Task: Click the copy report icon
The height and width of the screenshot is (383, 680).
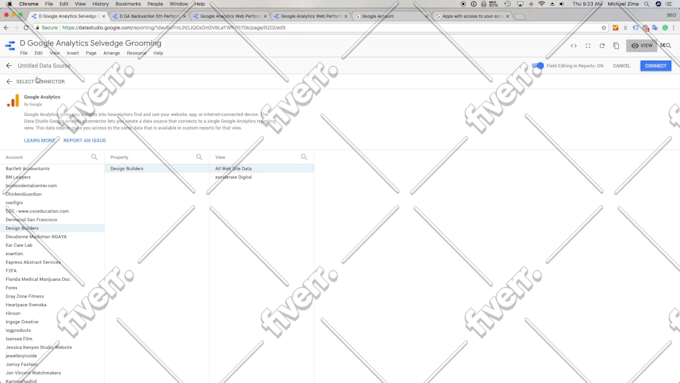Action: point(616,46)
